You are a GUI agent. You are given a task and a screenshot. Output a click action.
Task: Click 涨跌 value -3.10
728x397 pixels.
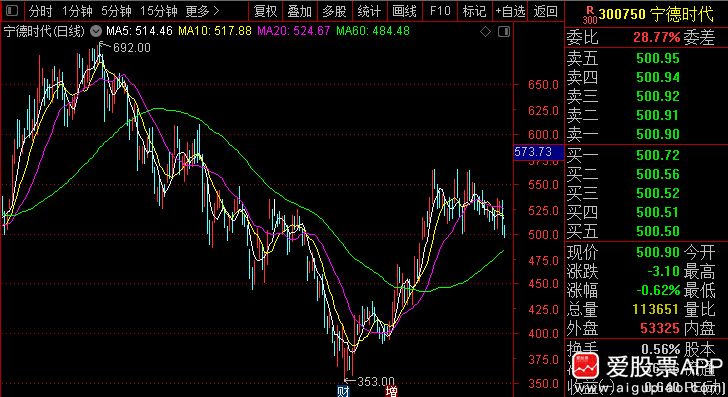pos(663,271)
